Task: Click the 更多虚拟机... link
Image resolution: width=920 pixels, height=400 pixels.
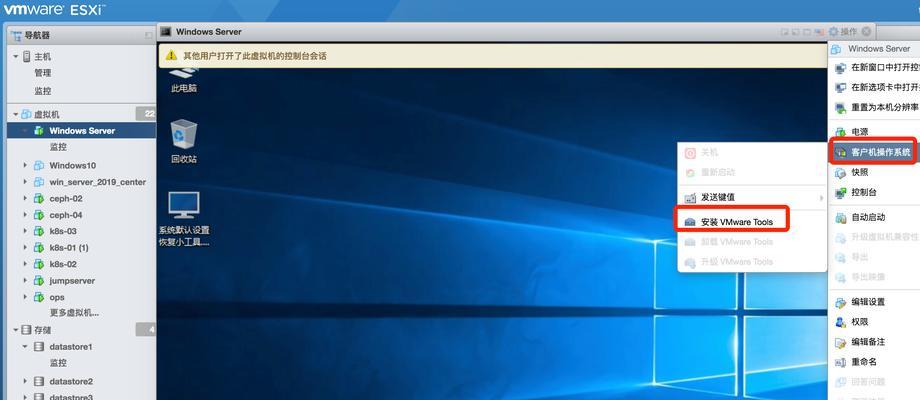Action: pos(74,313)
